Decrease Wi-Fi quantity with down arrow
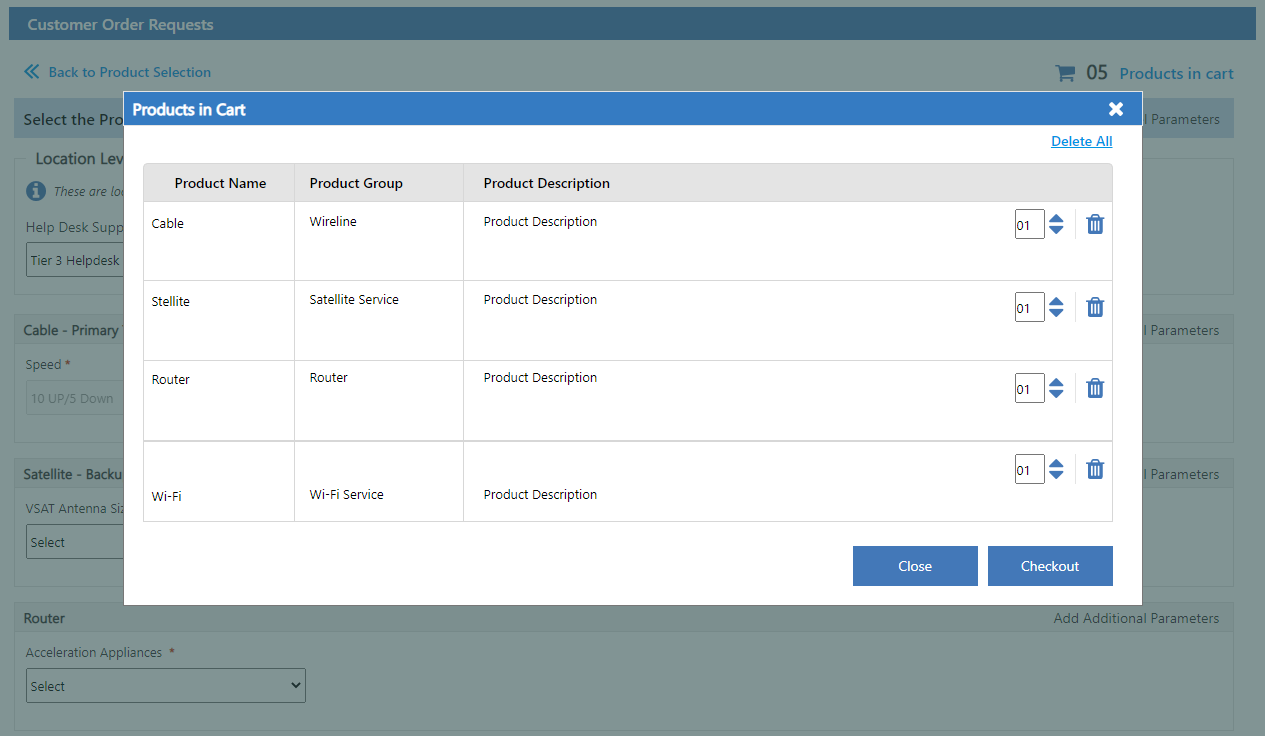 (x=1056, y=476)
